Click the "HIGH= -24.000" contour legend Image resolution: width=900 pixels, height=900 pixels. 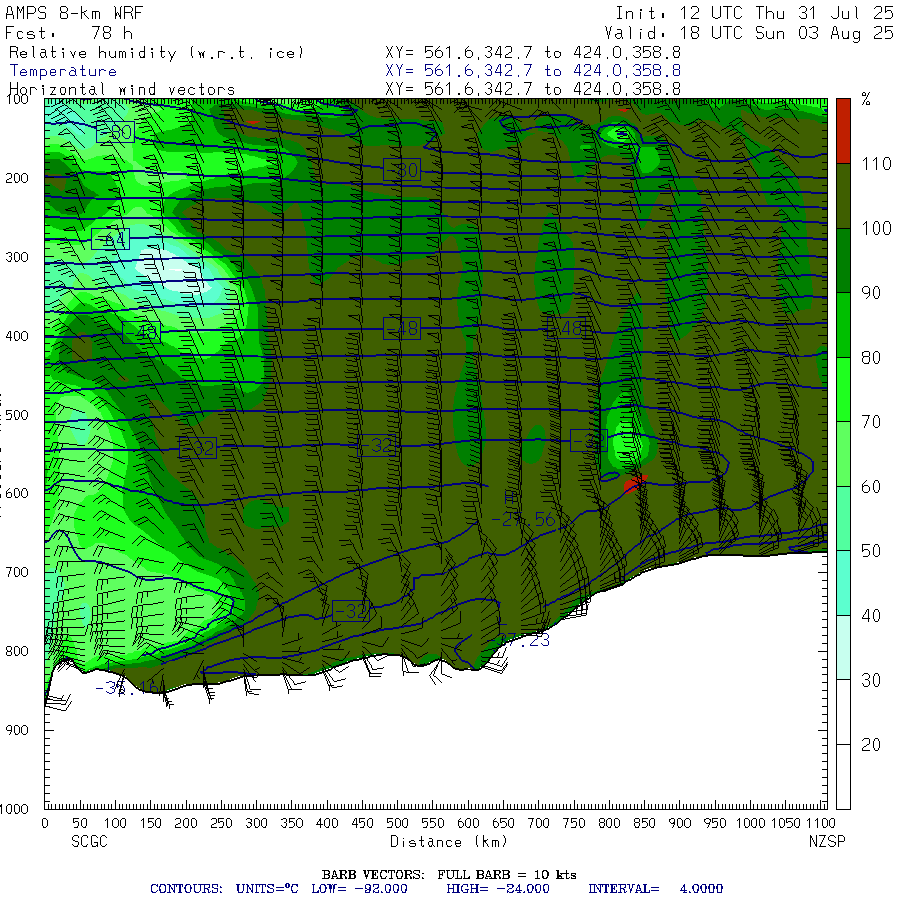coord(498,889)
